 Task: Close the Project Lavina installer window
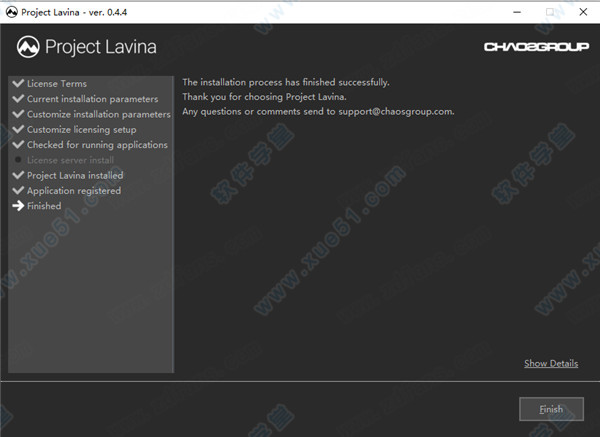pyautogui.click(x=583, y=12)
